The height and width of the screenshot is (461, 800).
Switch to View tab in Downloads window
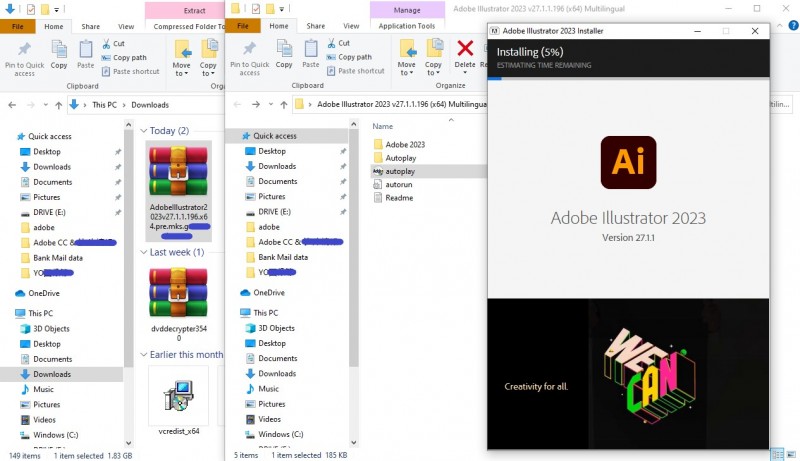pos(126,27)
